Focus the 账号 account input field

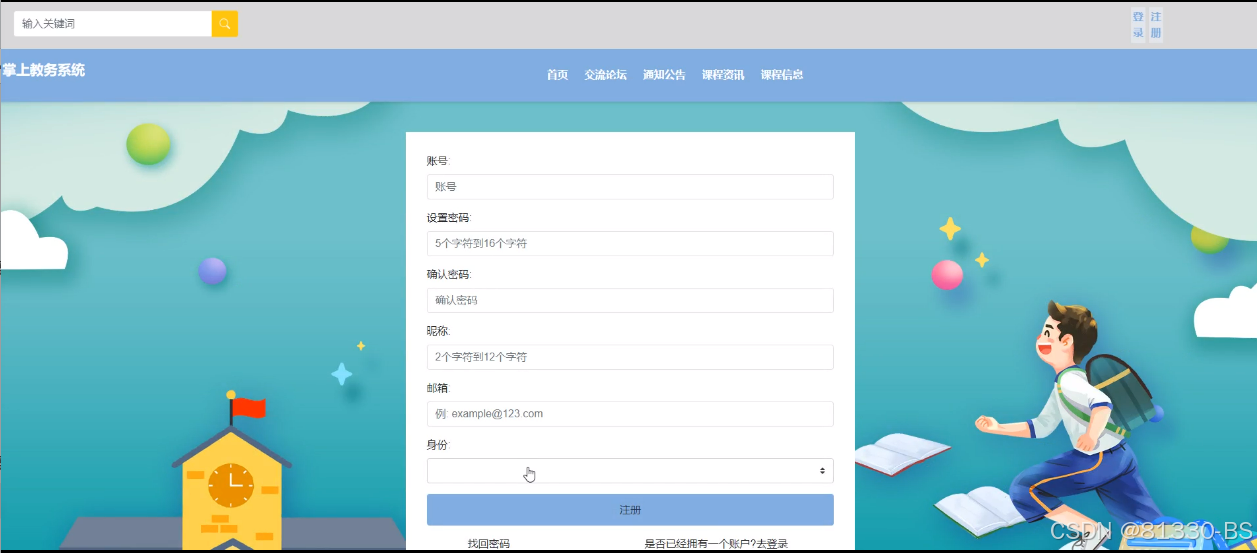[x=630, y=187]
